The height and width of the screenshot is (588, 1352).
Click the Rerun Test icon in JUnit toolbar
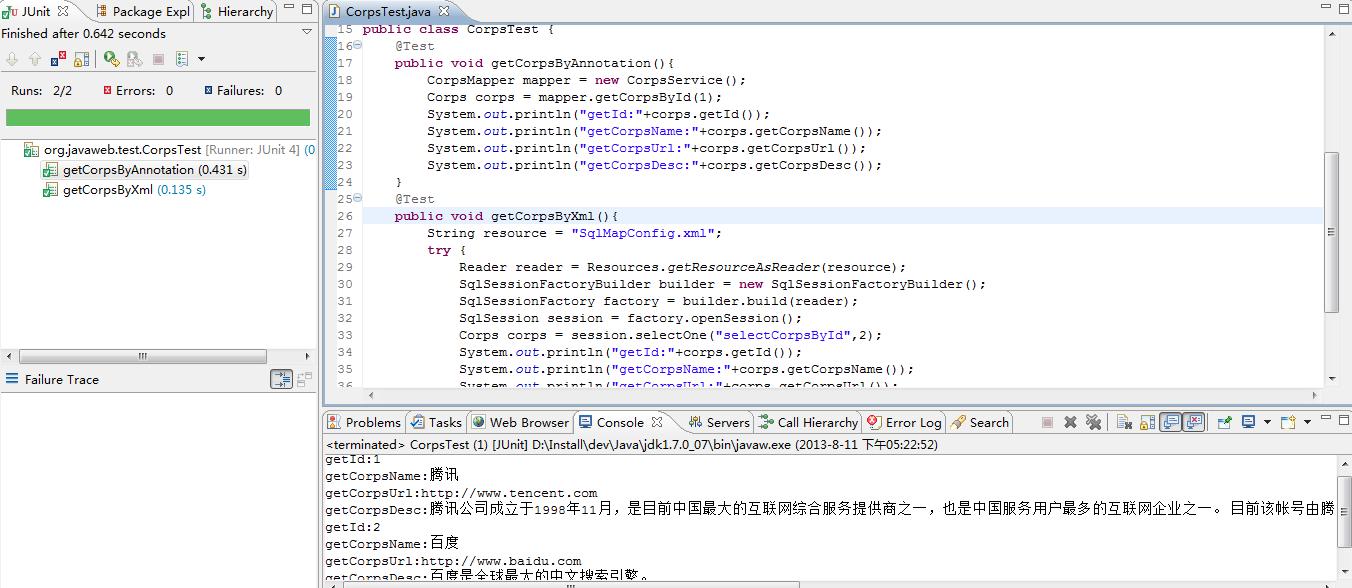tap(111, 60)
